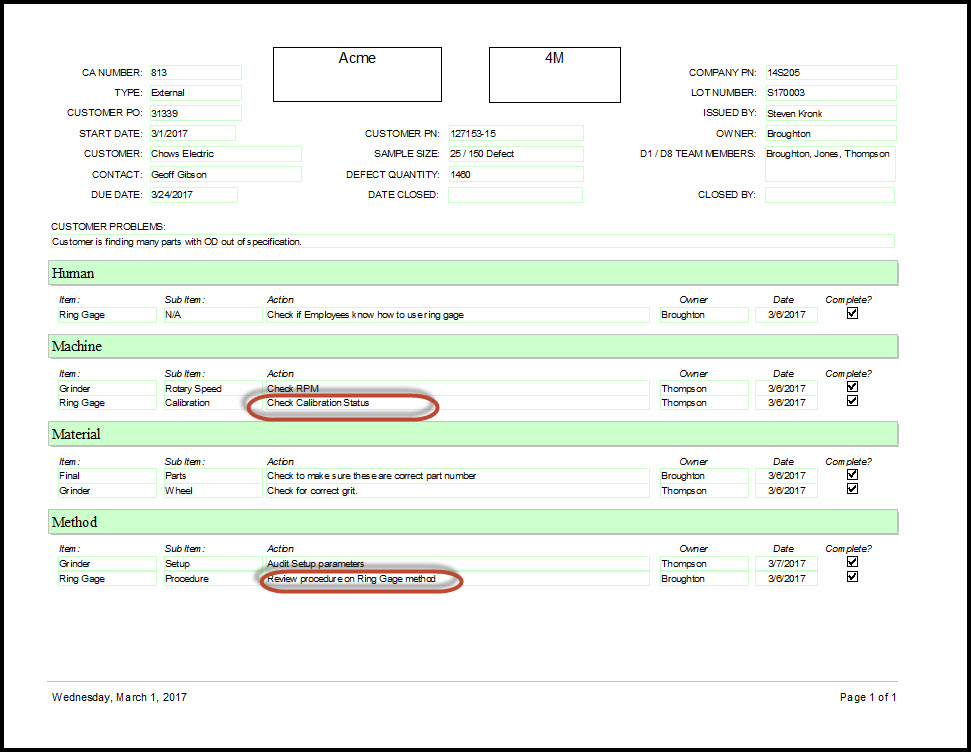
Task: Click sub item 'Parts' in Material section
Action: pyautogui.click(x=212, y=476)
